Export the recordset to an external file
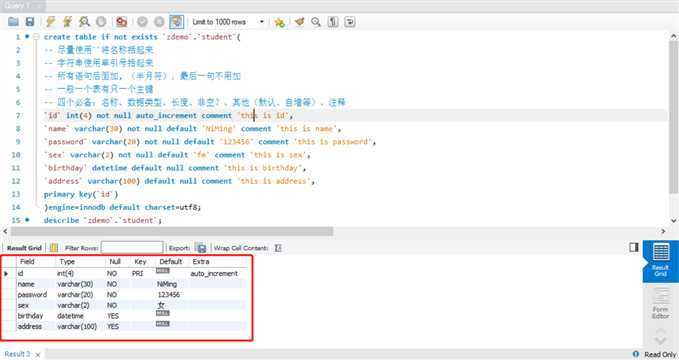 point(200,248)
